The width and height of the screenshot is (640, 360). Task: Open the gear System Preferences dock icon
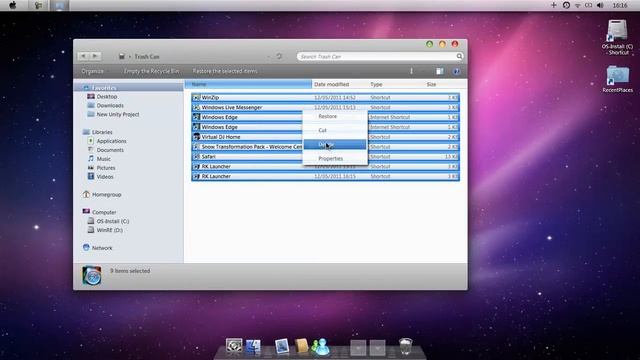coord(234,346)
